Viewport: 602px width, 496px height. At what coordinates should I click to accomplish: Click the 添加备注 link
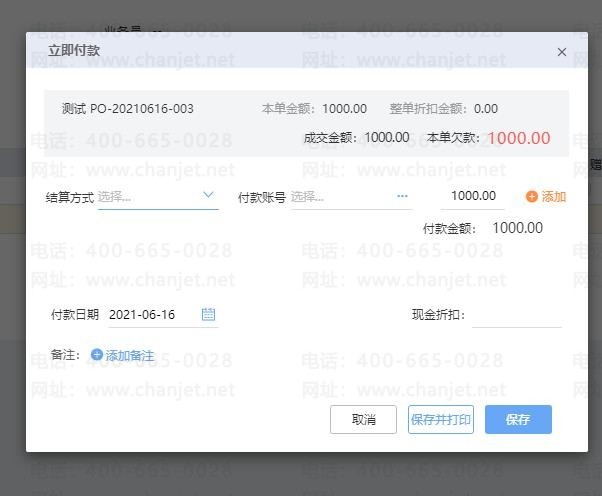[130, 355]
